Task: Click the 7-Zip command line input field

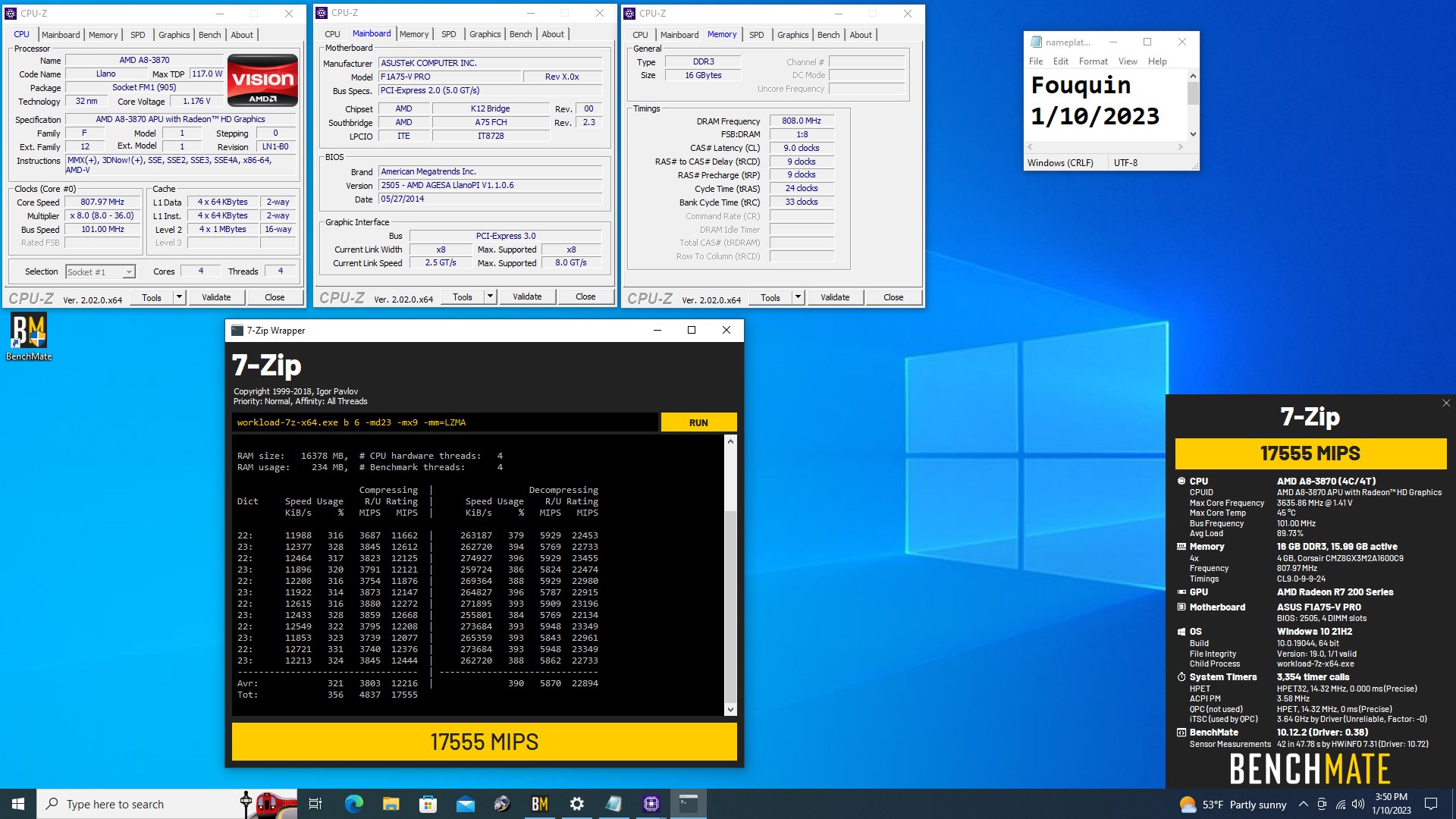Action: (444, 422)
